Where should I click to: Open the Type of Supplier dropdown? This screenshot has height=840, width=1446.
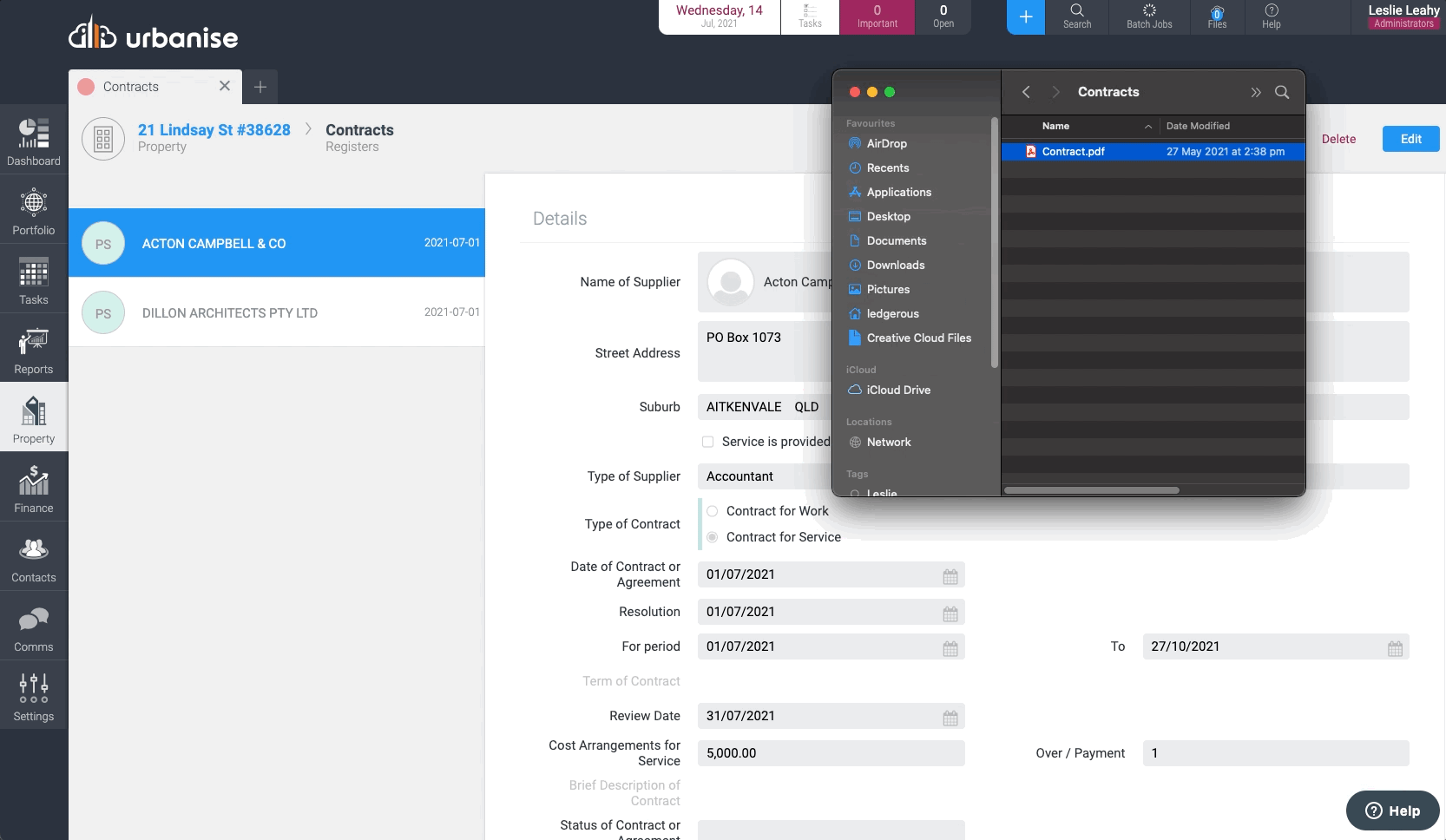(764, 476)
